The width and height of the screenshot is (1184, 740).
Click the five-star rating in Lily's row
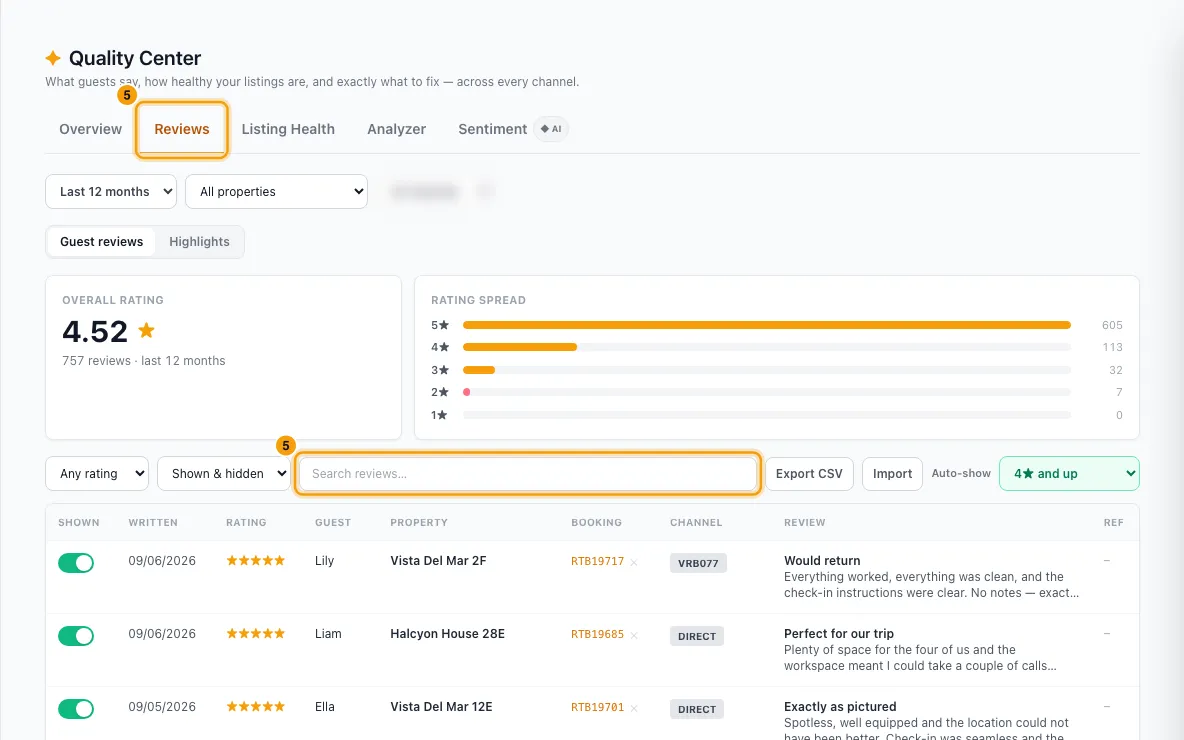[256, 560]
